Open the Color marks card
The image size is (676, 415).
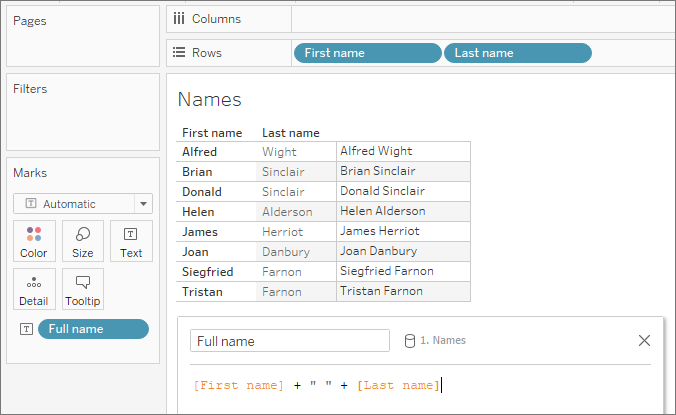pyautogui.click(x=34, y=241)
